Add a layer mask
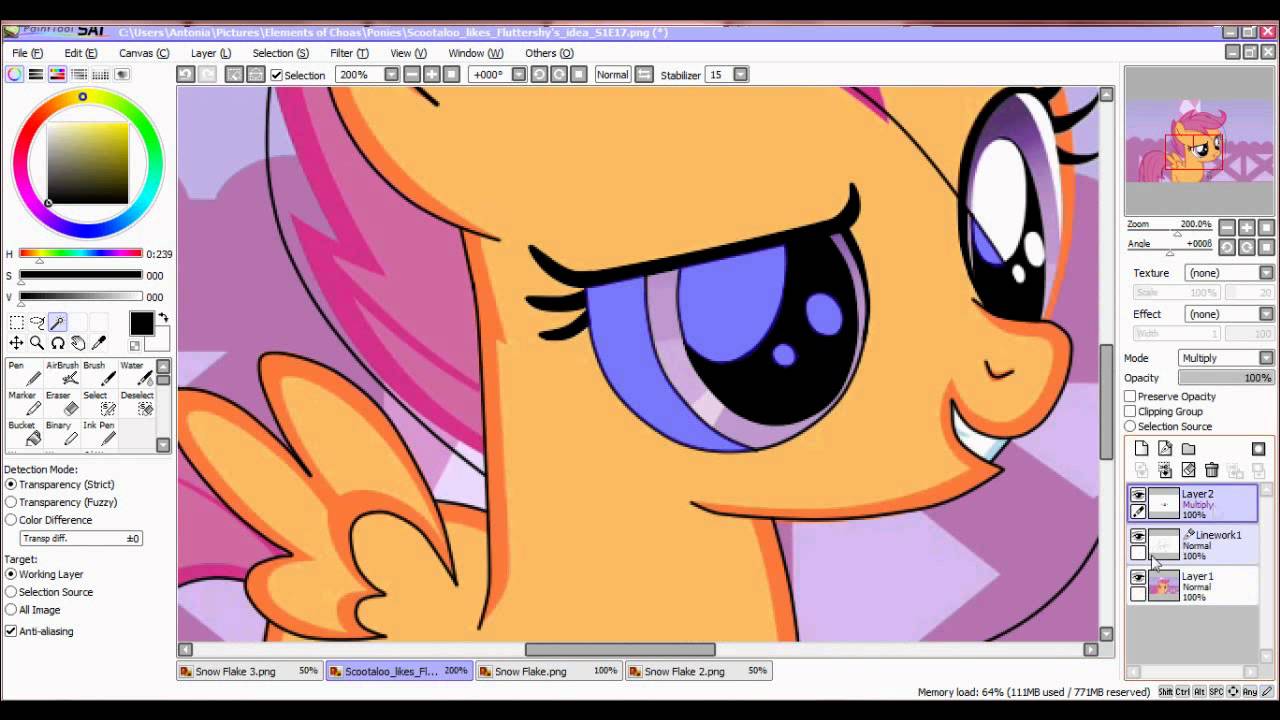 (1259, 449)
